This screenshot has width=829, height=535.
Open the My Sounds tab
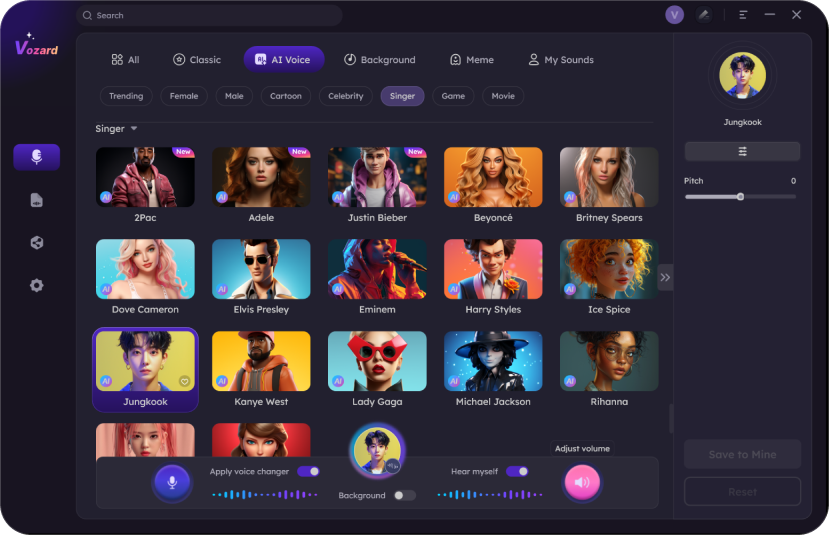point(560,60)
